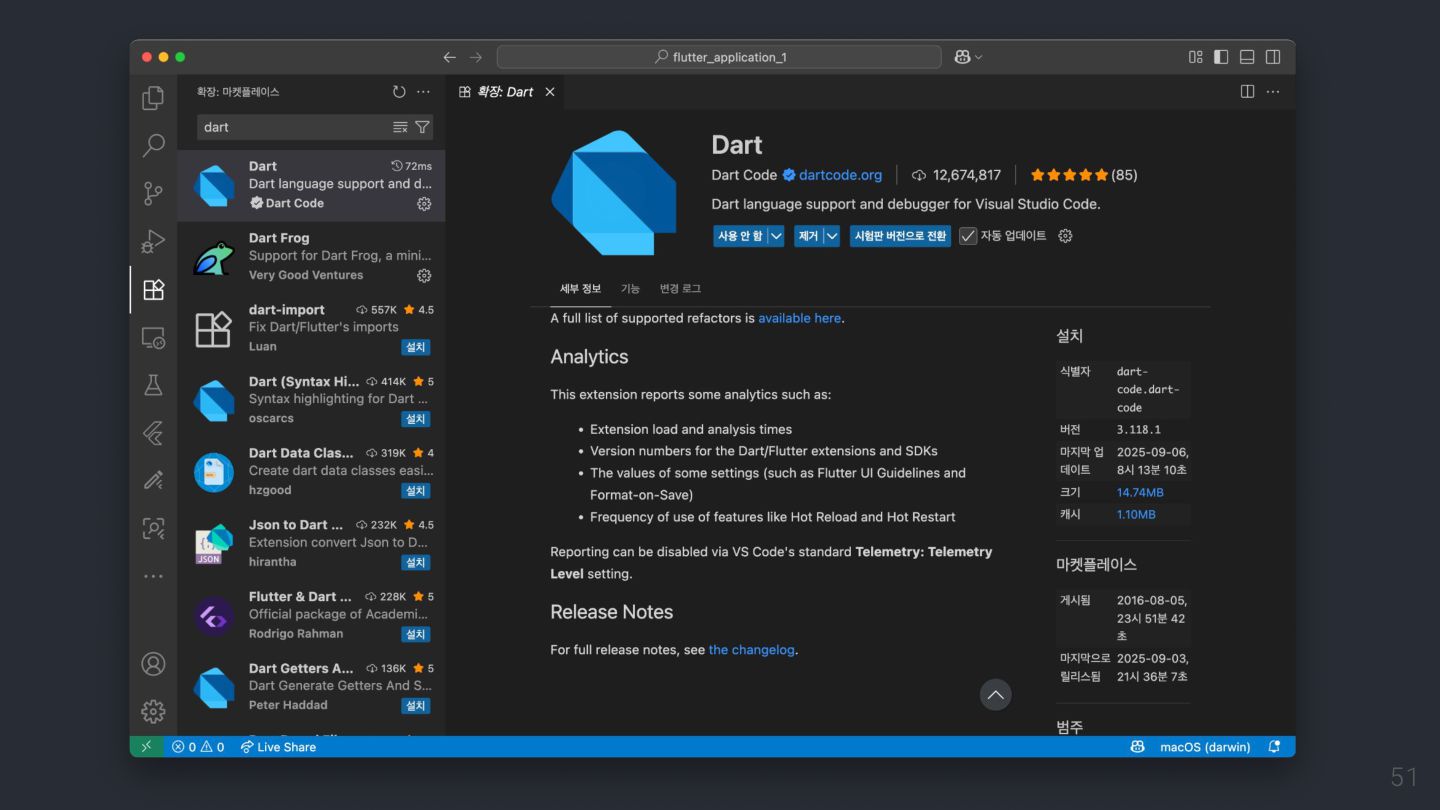Screen dimensions: 1440x810
Task: Customize layout from the title bar
Action: [1195, 57]
